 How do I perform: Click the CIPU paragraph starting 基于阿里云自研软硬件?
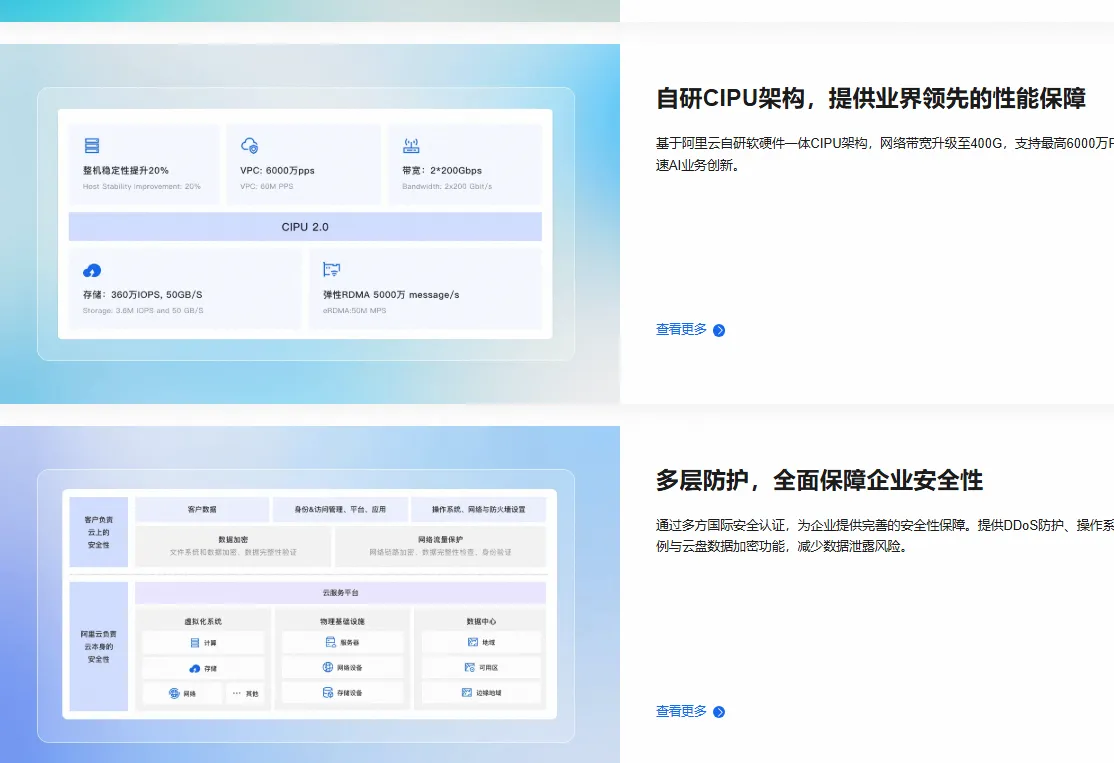tap(885, 154)
